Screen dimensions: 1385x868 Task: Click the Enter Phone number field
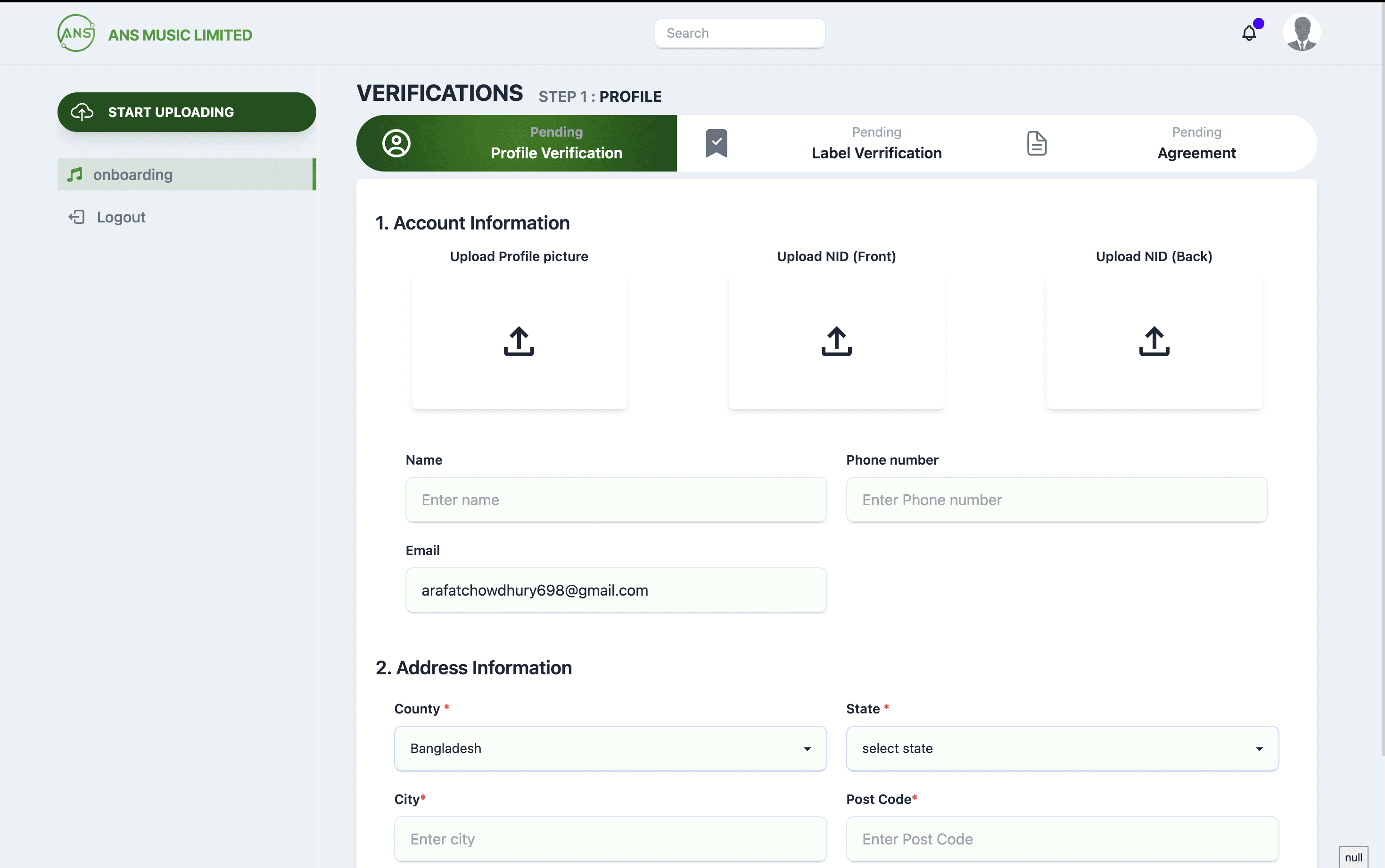(x=1056, y=500)
